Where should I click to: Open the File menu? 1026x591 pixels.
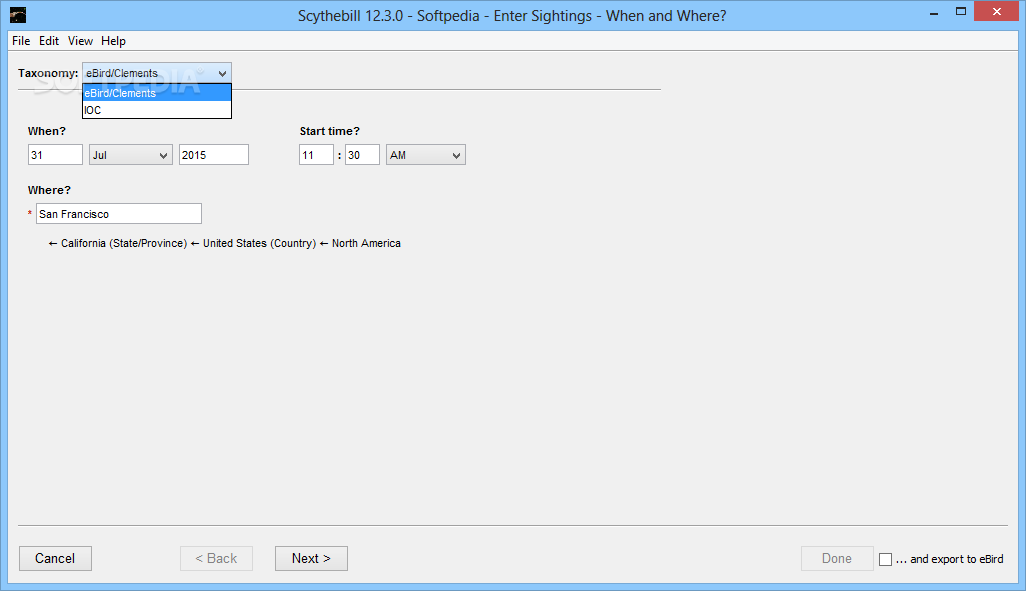pos(21,41)
